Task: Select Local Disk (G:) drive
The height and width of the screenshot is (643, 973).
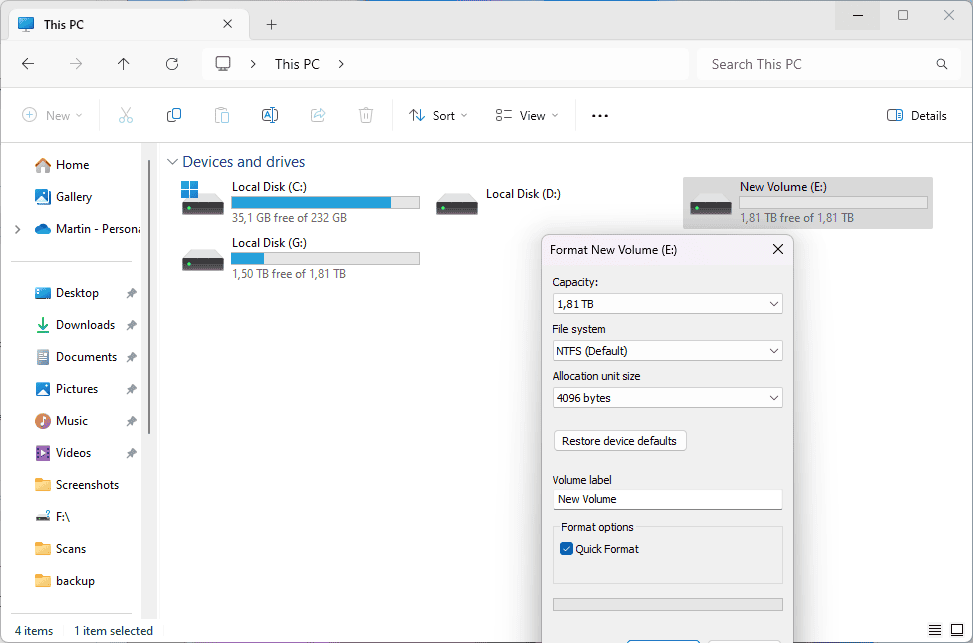Action: click(x=300, y=258)
